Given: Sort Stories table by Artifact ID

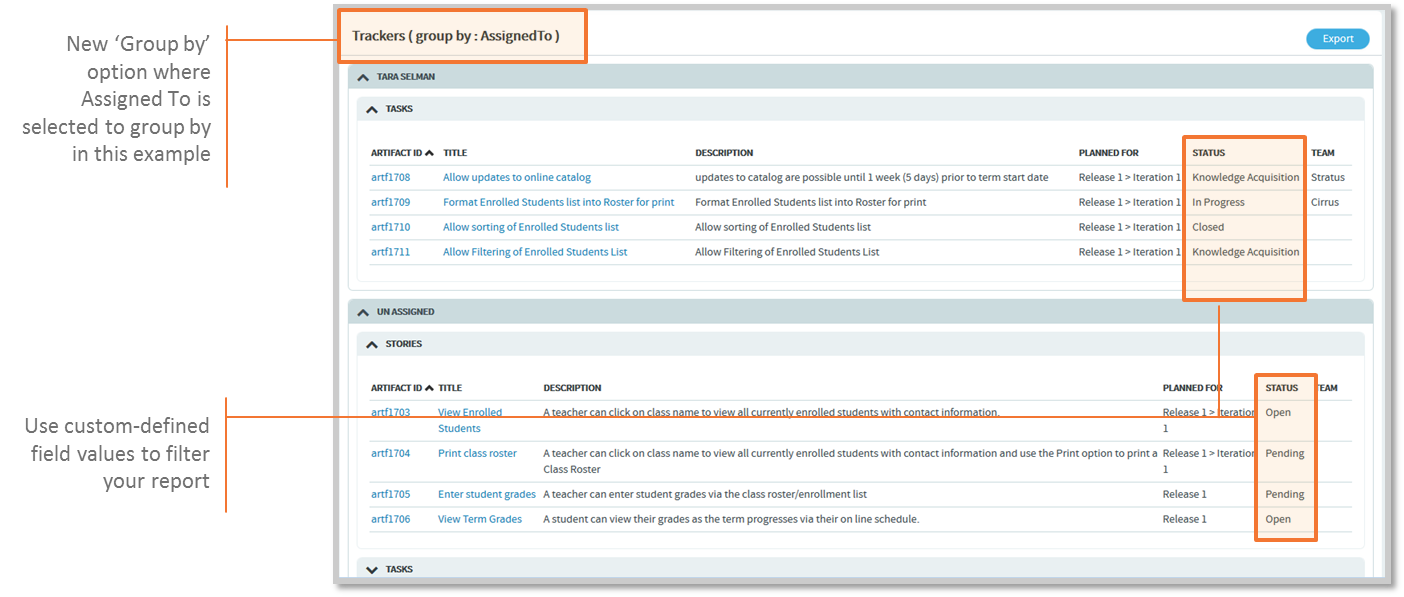Looking at the screenshot, I should [x=402, y=388].
